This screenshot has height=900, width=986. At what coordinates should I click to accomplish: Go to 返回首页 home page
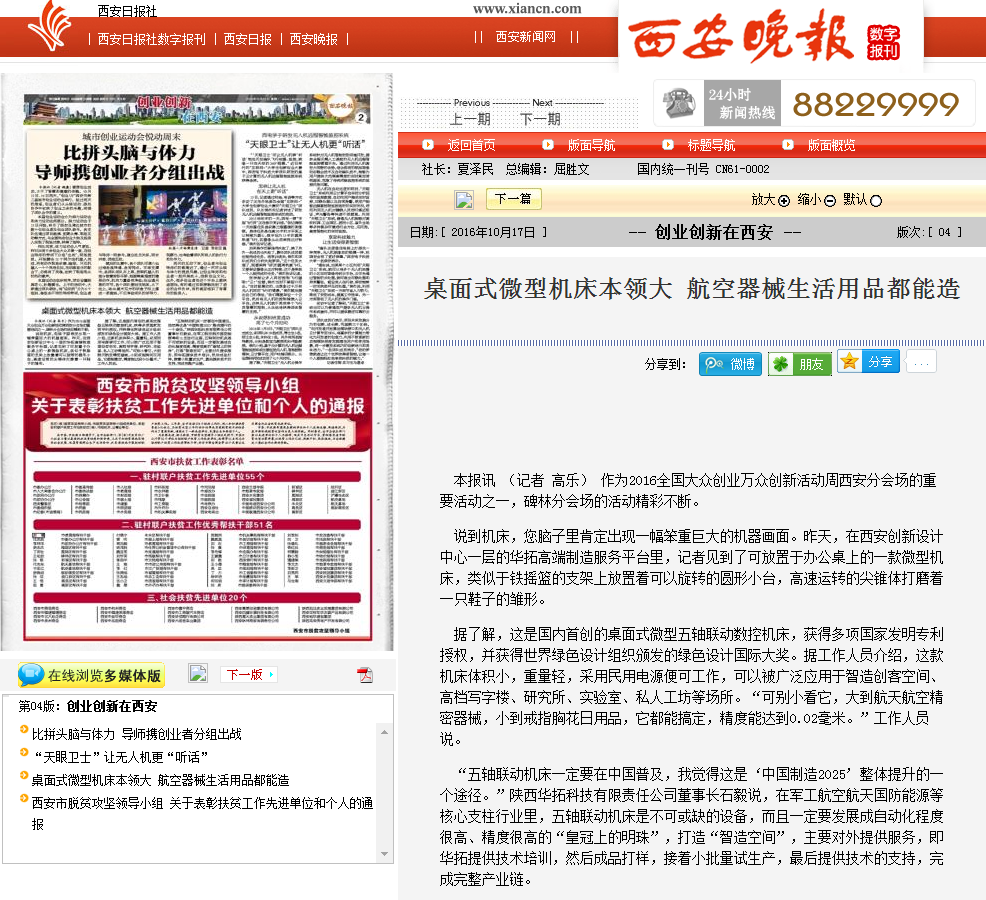[471, 145]
